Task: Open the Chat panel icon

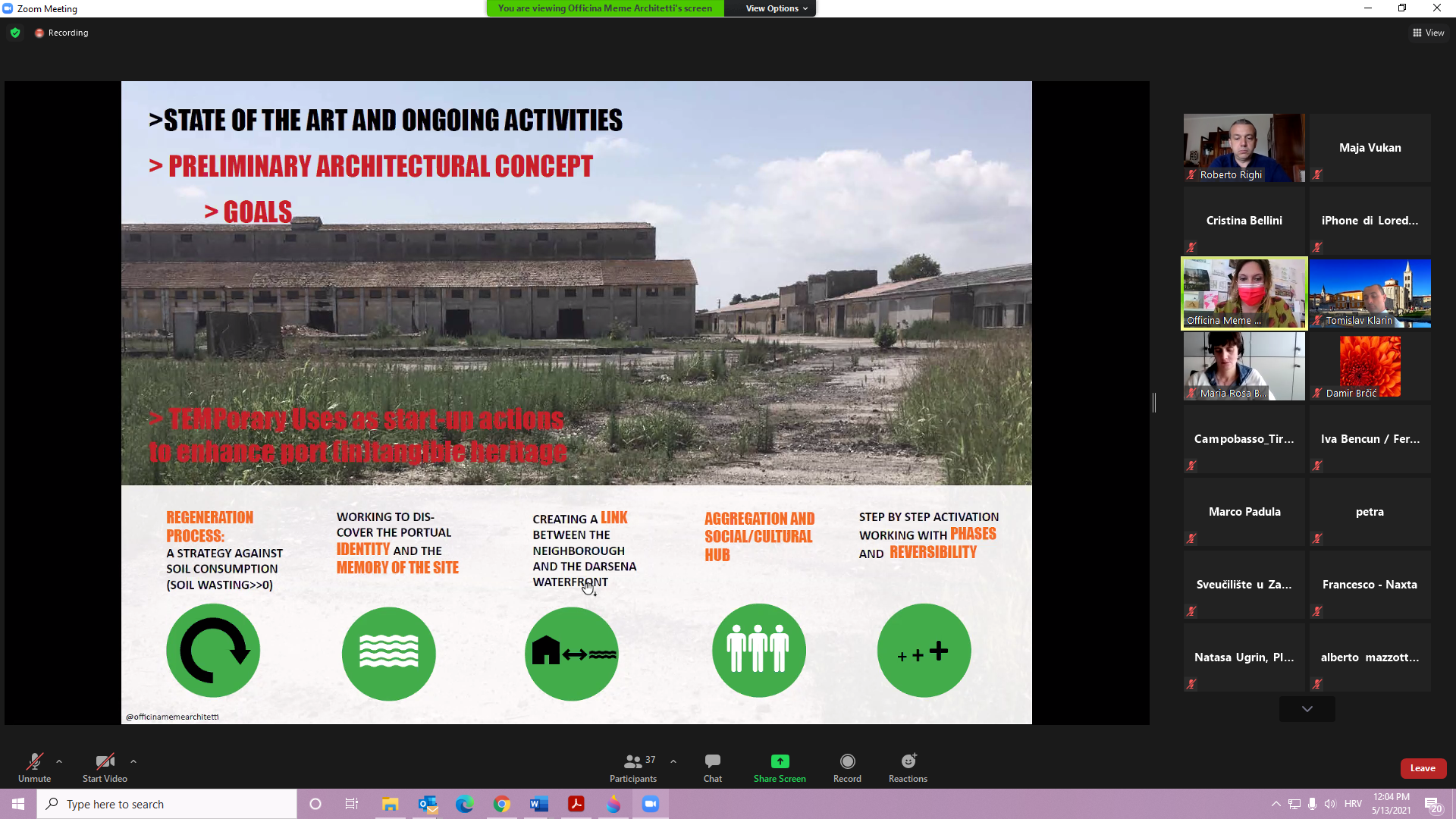Action: 712,761
